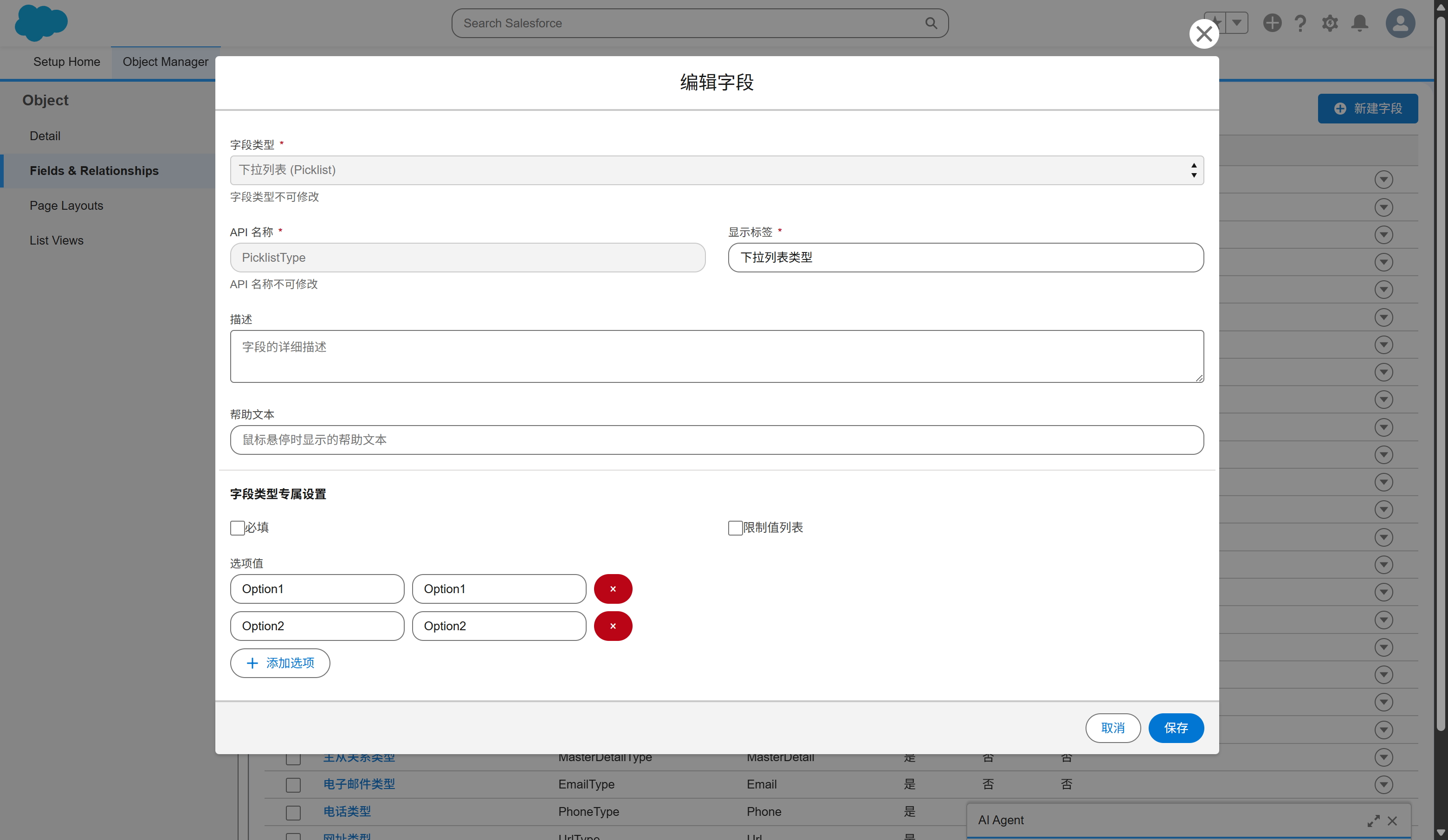
Task: Click the 保存 button
Action: (1176, 728)
